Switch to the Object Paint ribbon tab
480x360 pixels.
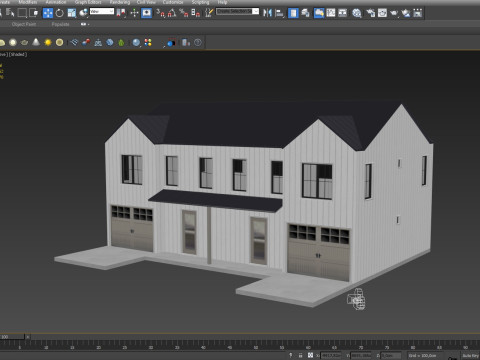[x=24, y=24]
